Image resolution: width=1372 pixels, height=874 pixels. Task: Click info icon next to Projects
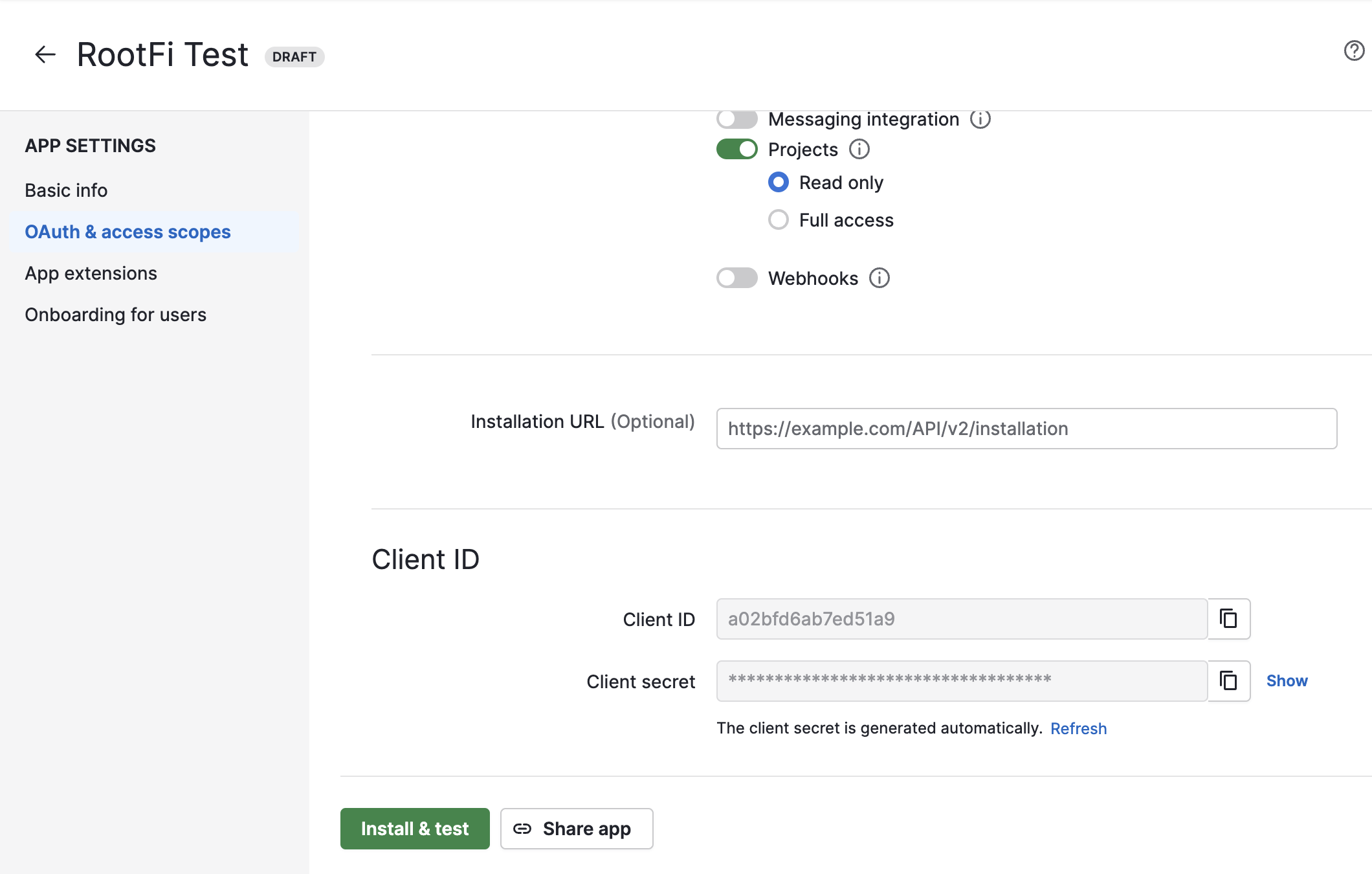pos(859,150)
